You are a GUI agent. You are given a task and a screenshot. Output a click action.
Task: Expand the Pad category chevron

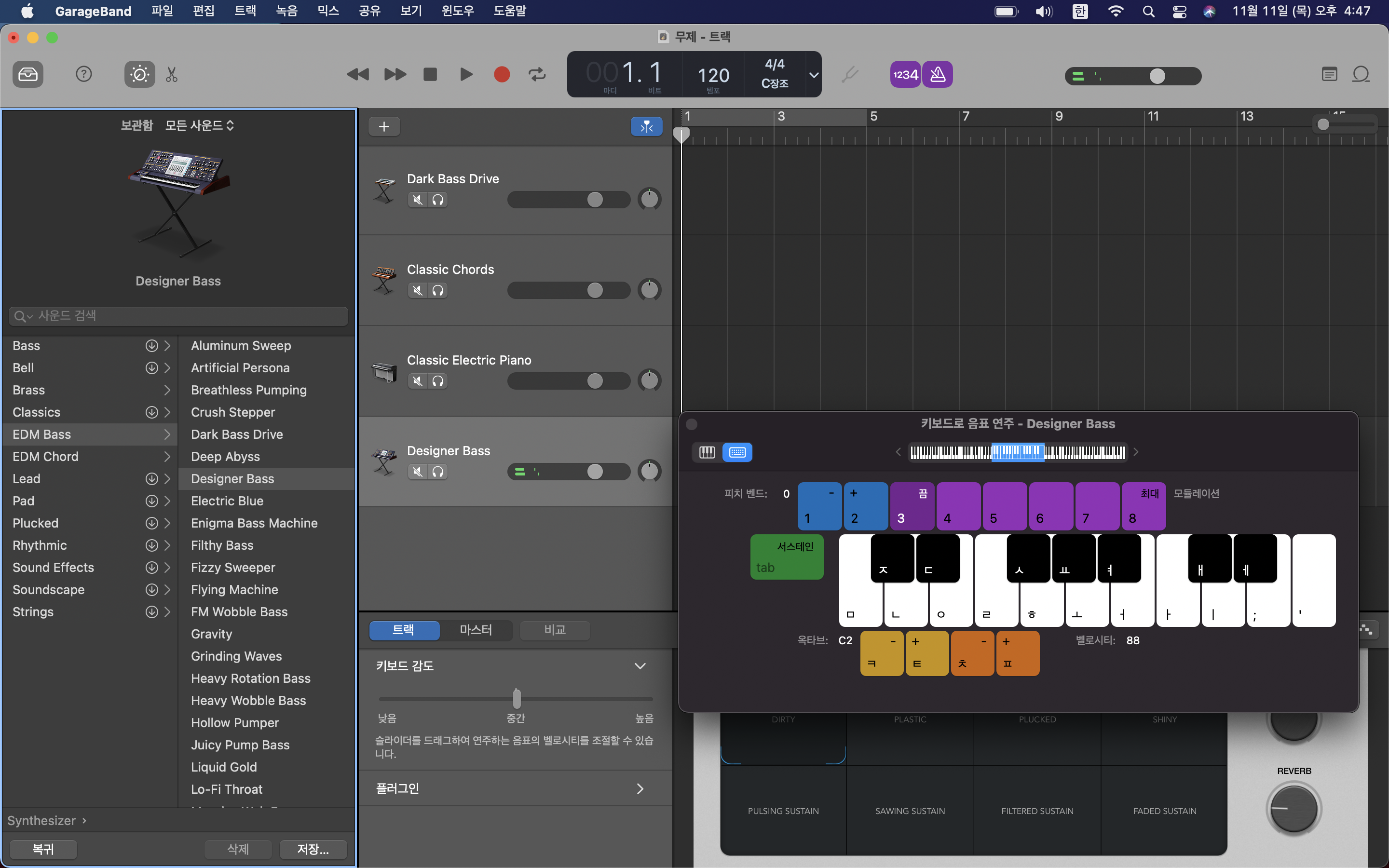167,501
